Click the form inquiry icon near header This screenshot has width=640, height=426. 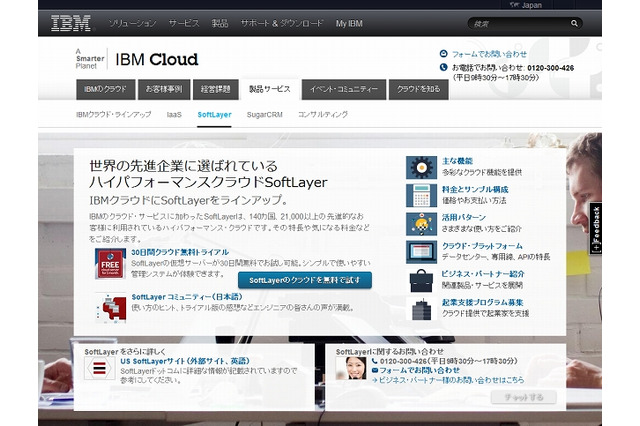(443, 53)
